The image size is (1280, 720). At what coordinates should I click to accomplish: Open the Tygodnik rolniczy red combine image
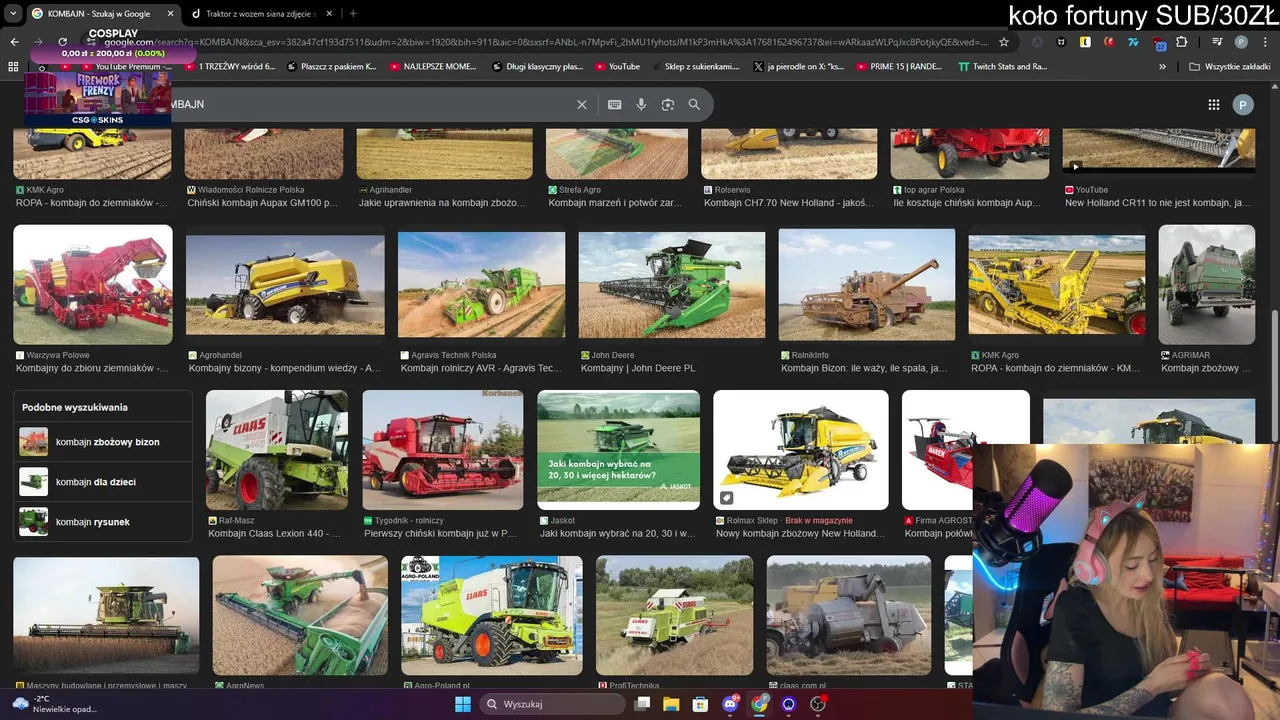442,450
